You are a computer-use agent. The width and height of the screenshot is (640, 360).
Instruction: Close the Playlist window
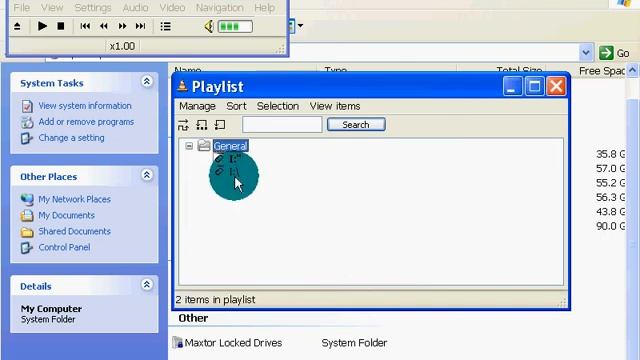(556, 86)
